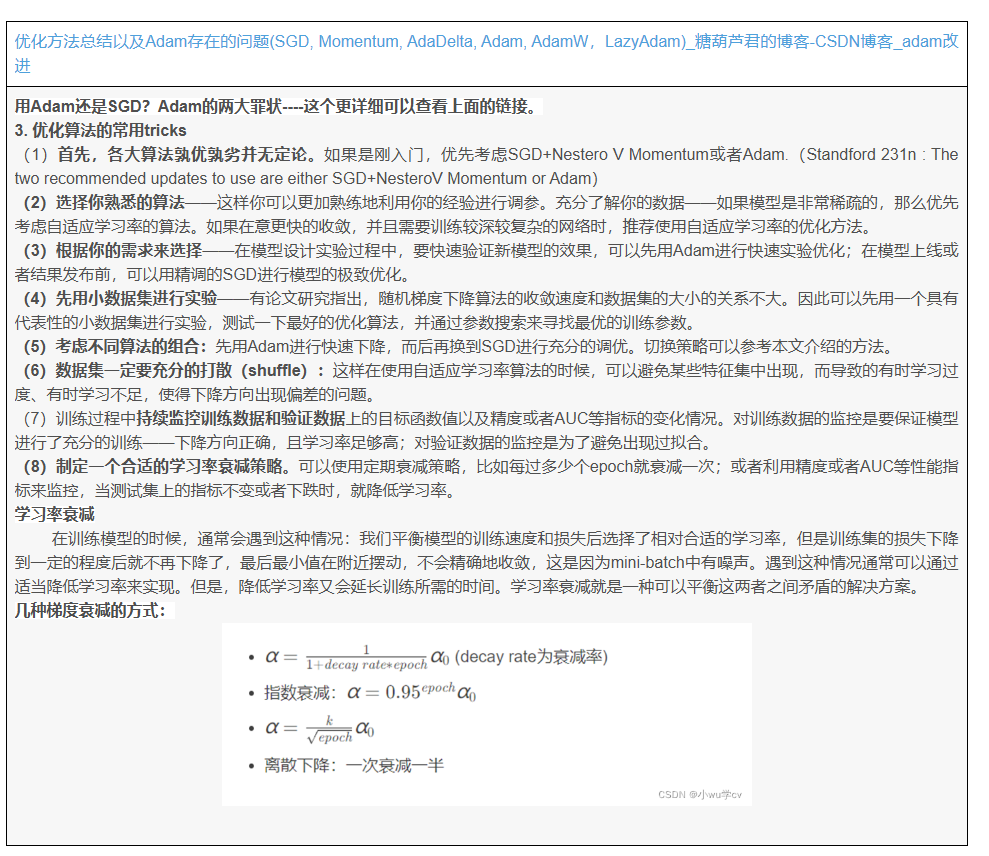Screen dimensions: 989x856
Task: Click the text '就降低学习率。'
Action: coord(403,490)
